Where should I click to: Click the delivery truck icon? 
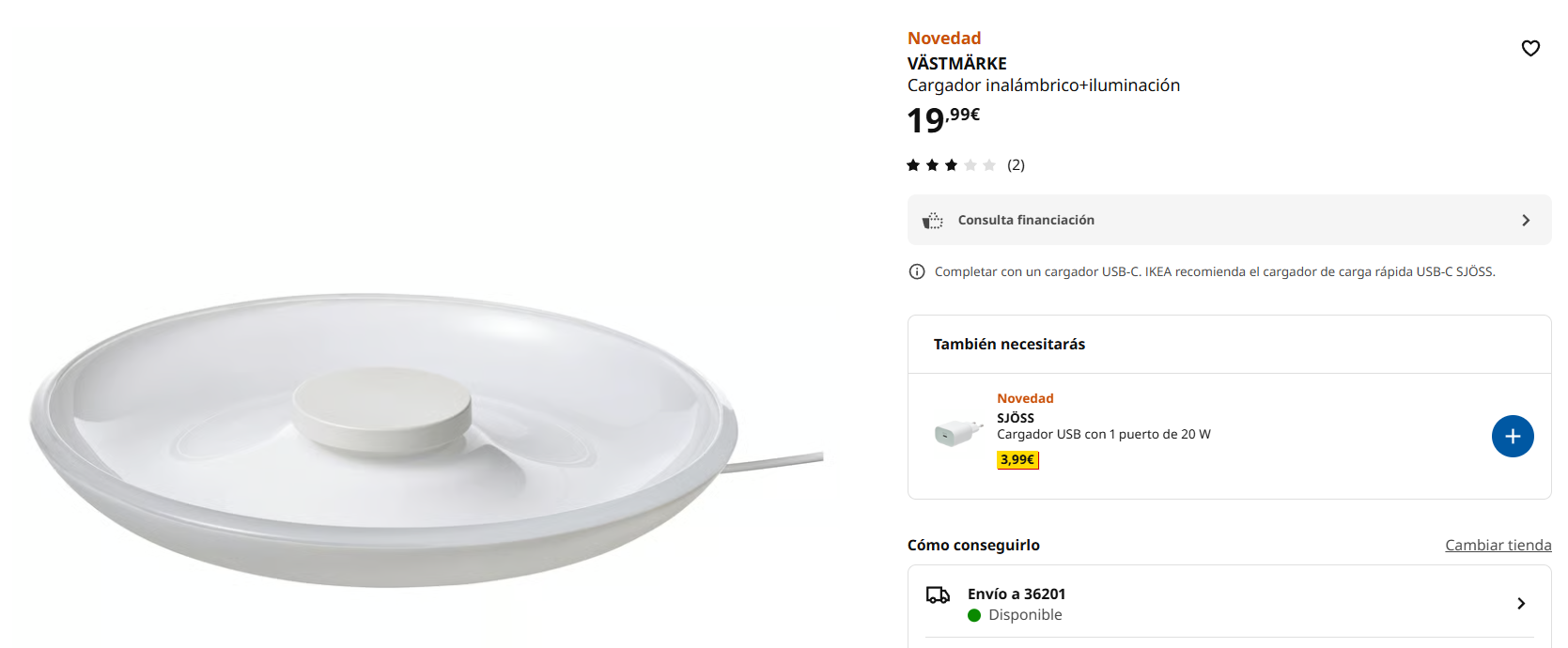click(x=938, y=594)
